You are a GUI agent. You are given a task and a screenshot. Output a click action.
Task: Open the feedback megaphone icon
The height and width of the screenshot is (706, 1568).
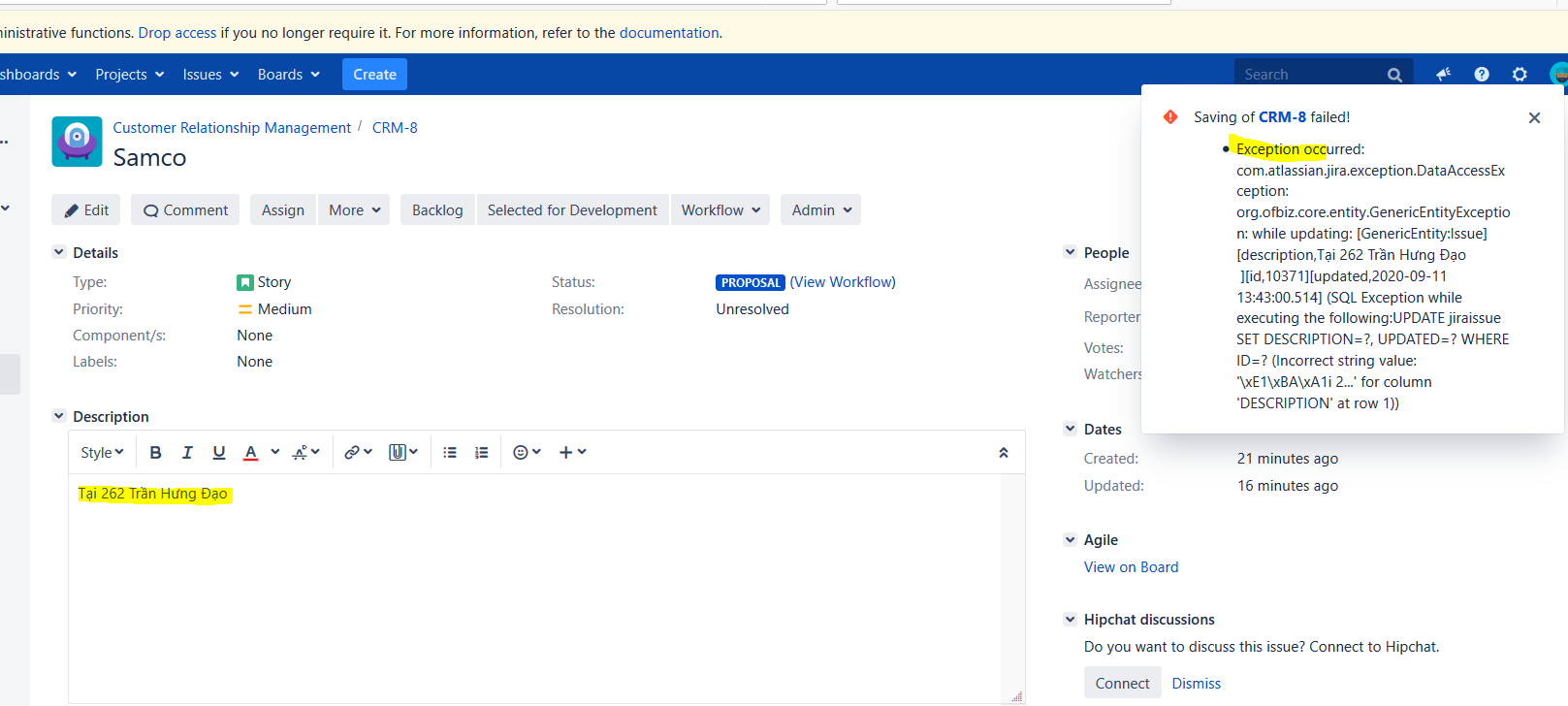click(x=1443, y=75)
